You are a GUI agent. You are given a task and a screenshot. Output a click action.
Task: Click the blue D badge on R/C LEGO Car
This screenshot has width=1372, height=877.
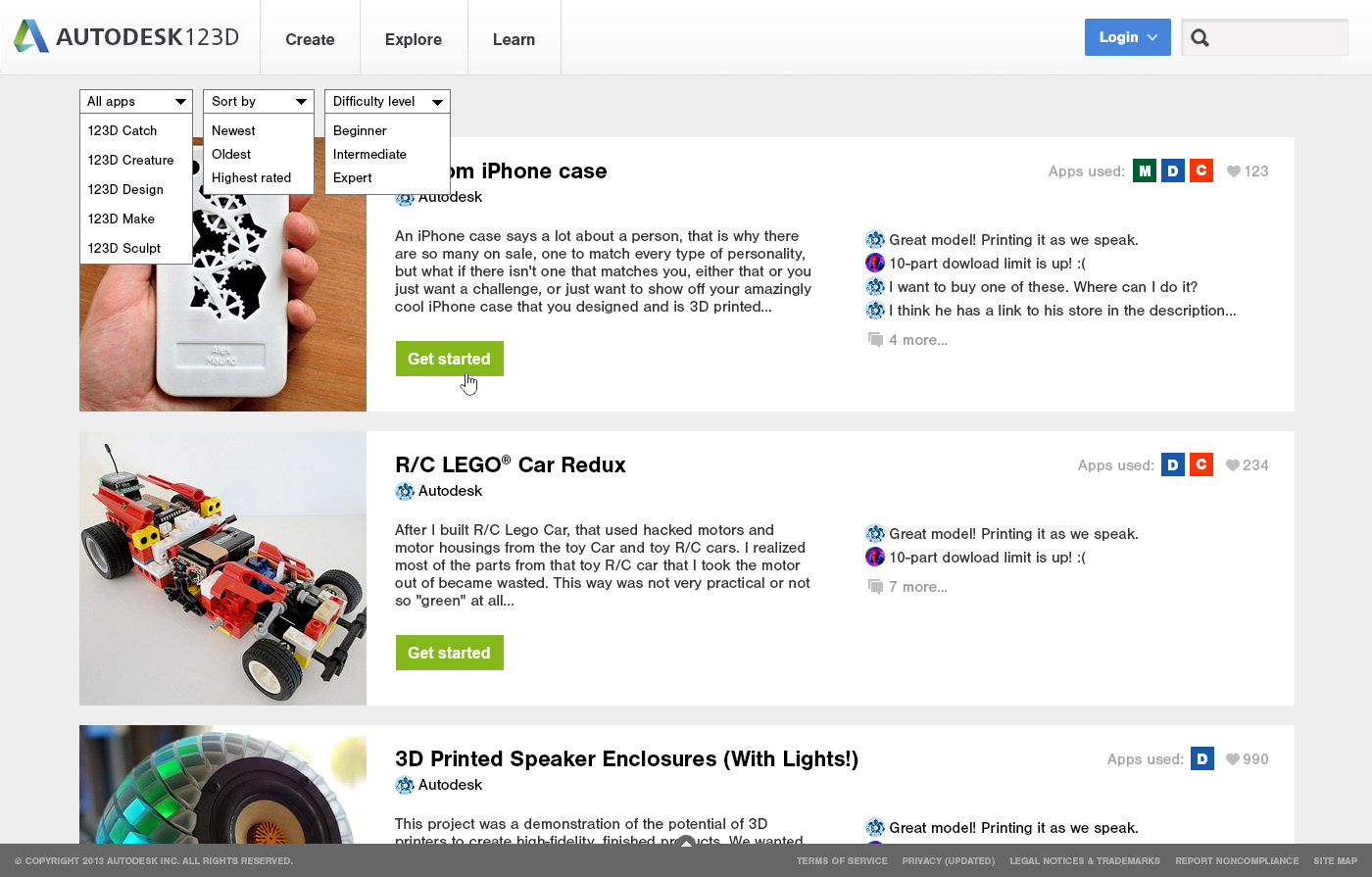click(x=1172, y=464)
